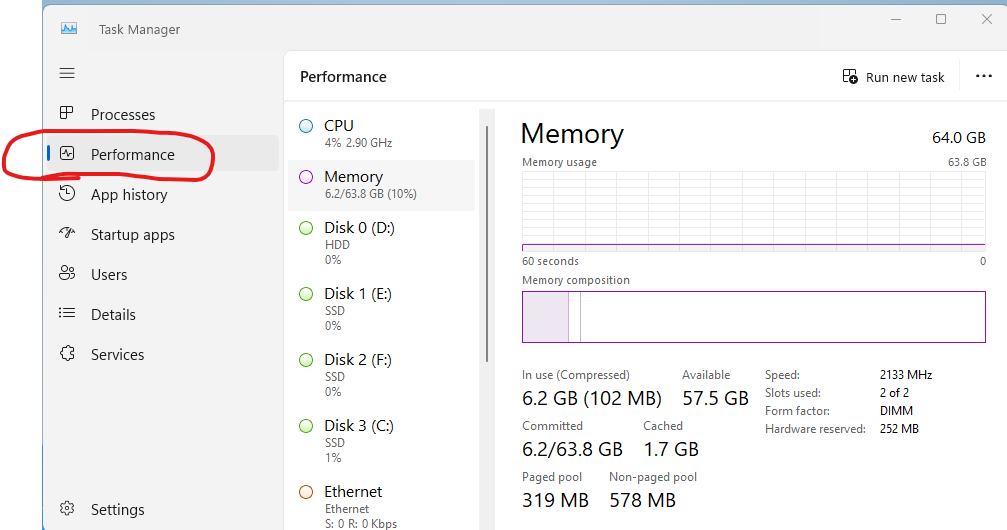This screenshot has height=530, width=1007.
Task: Click the In use value 6.2 GB (102 MB)
Action: (x=591, y=398)
